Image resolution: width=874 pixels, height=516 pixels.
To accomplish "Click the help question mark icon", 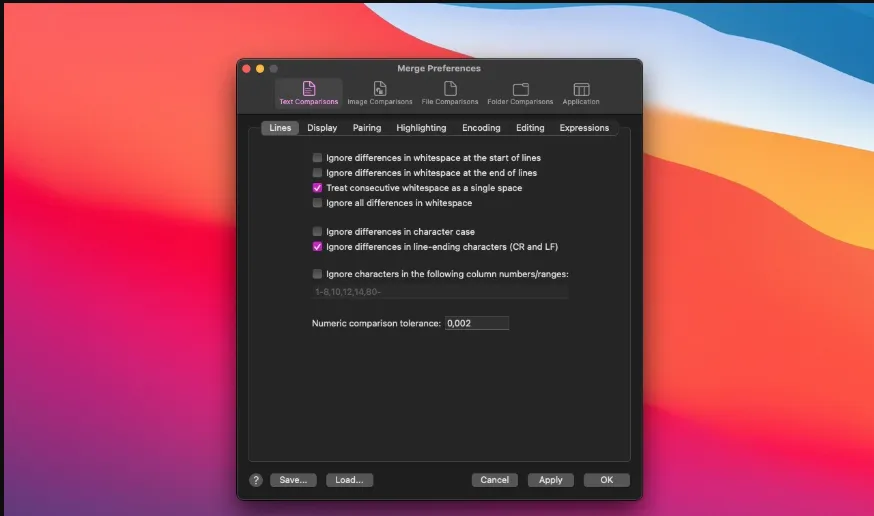I will coord(256,480).
